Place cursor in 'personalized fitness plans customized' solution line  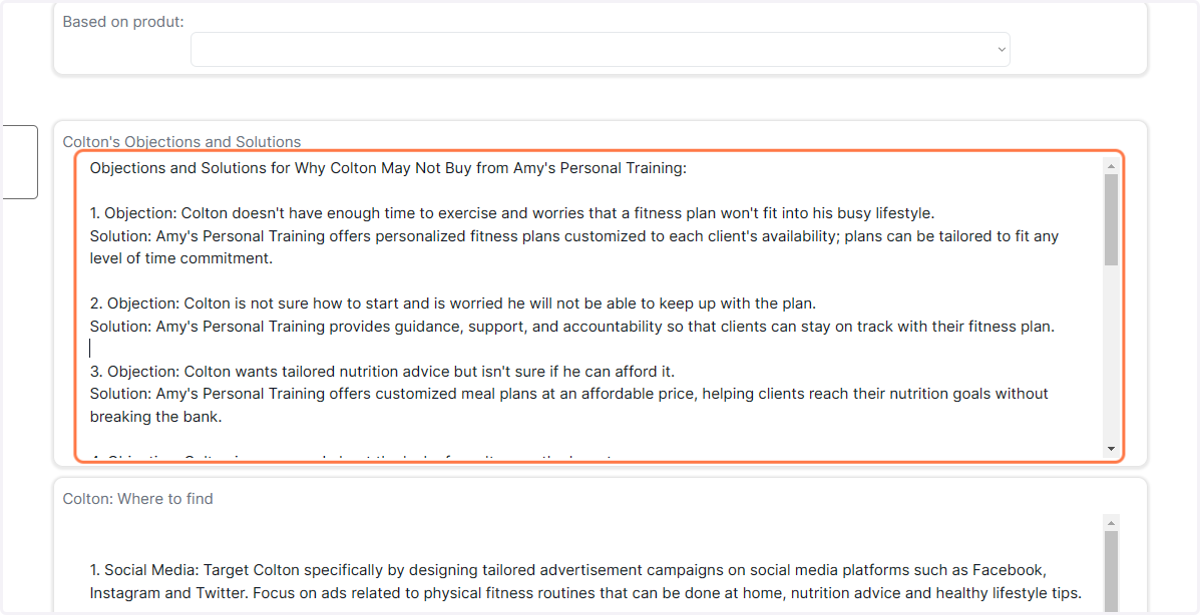click(x=574, y=236)
